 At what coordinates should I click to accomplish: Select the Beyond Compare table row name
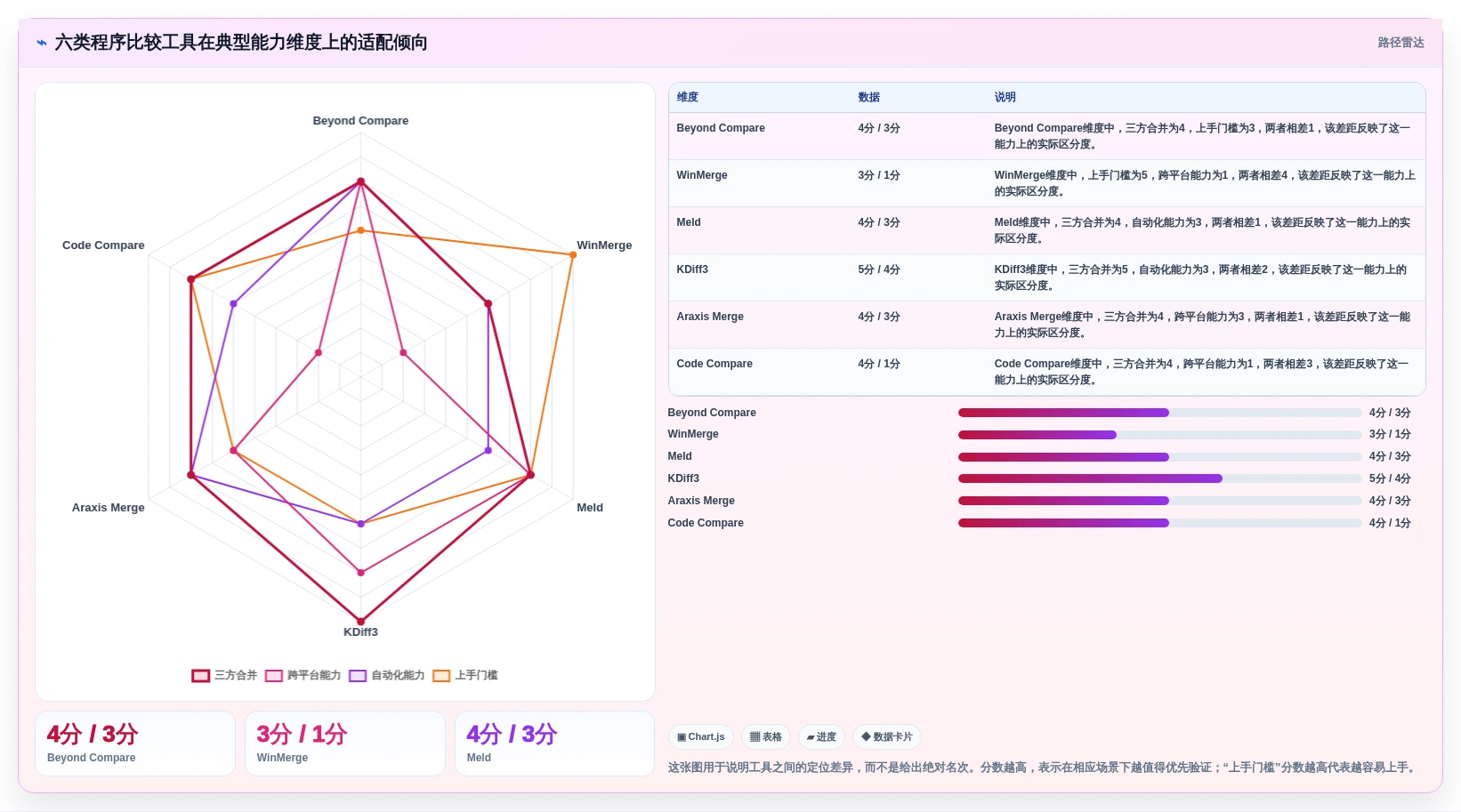[x=721, y=128]
